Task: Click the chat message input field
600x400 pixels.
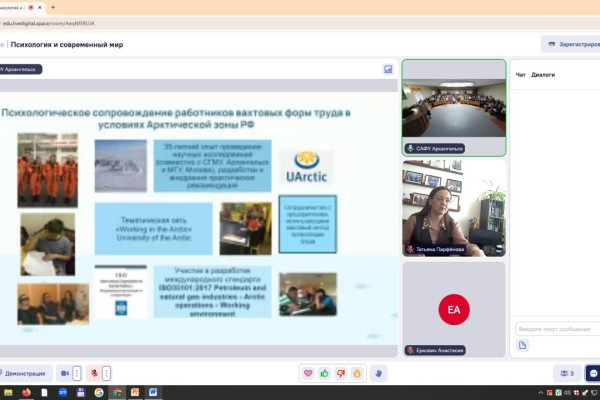Action: (x=558, y=329)
